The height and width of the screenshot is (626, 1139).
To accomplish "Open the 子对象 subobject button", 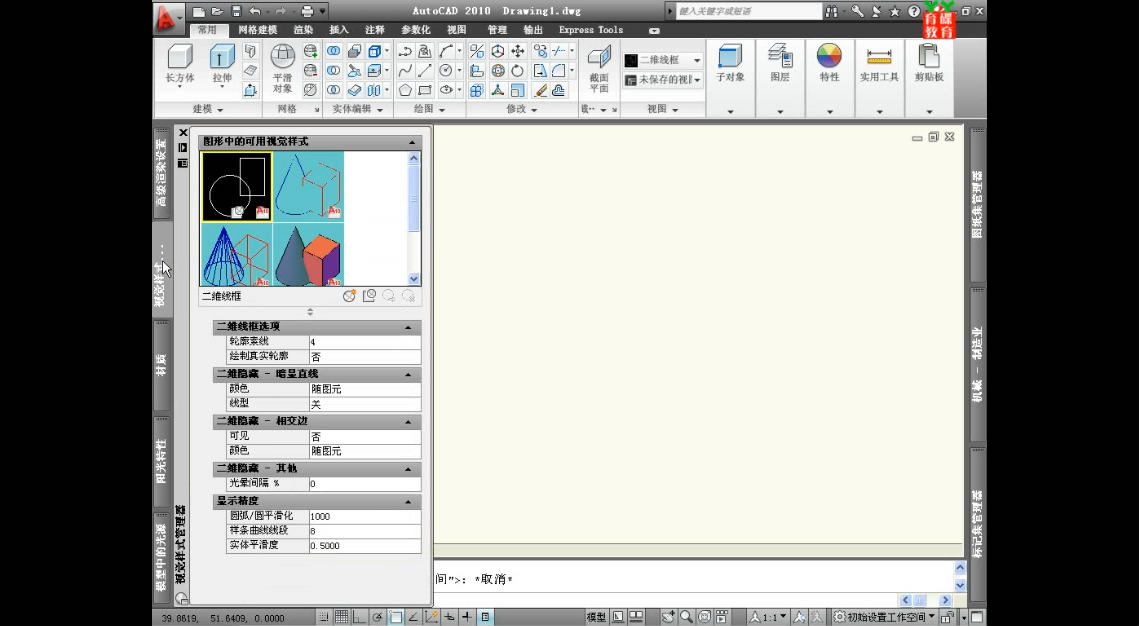I will 729,62.
